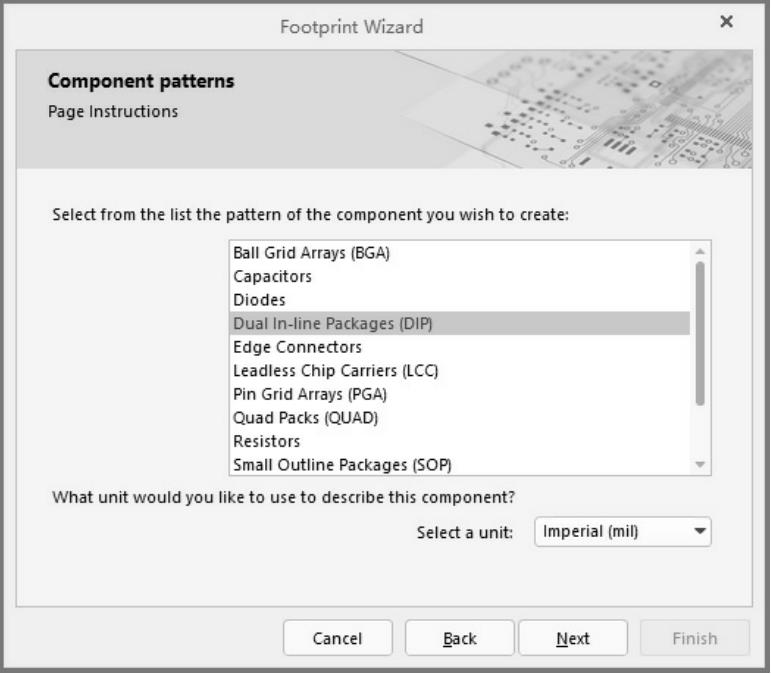The image size is (771, 674).
Task: Go Back to the previous page
Action: click(459, 638)
